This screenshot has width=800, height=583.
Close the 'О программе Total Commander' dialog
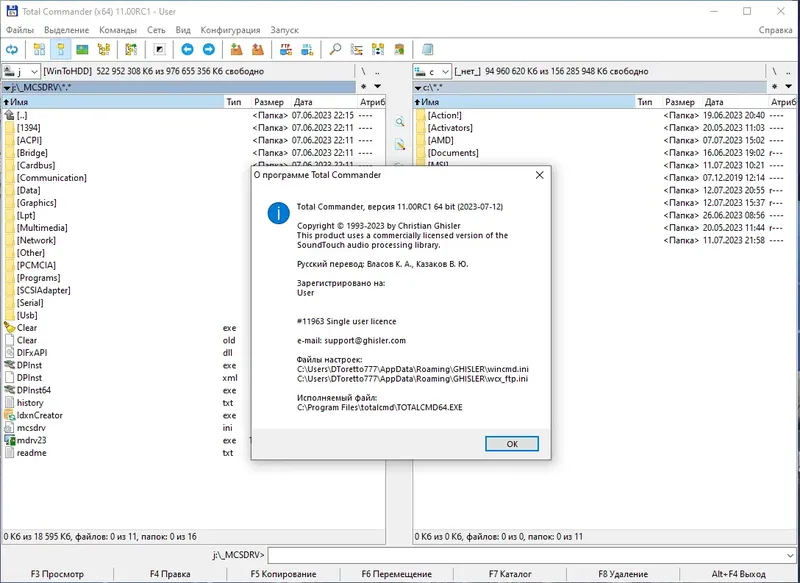[539, 175]
